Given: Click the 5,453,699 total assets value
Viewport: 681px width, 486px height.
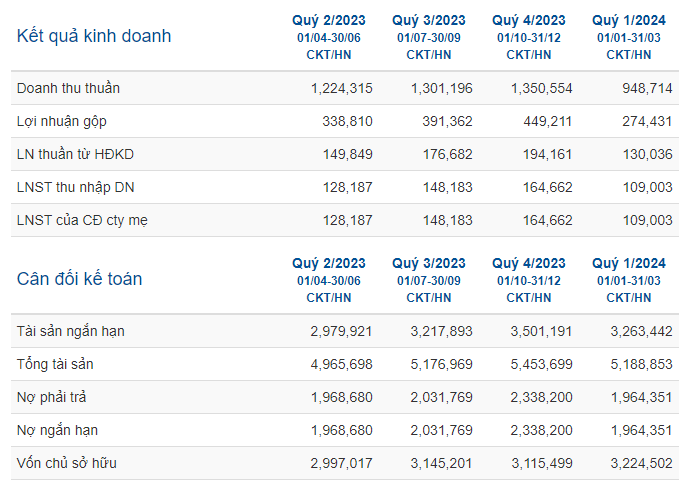Looking at the screenshot, I should pyautogui.click(x=542, y=364).
